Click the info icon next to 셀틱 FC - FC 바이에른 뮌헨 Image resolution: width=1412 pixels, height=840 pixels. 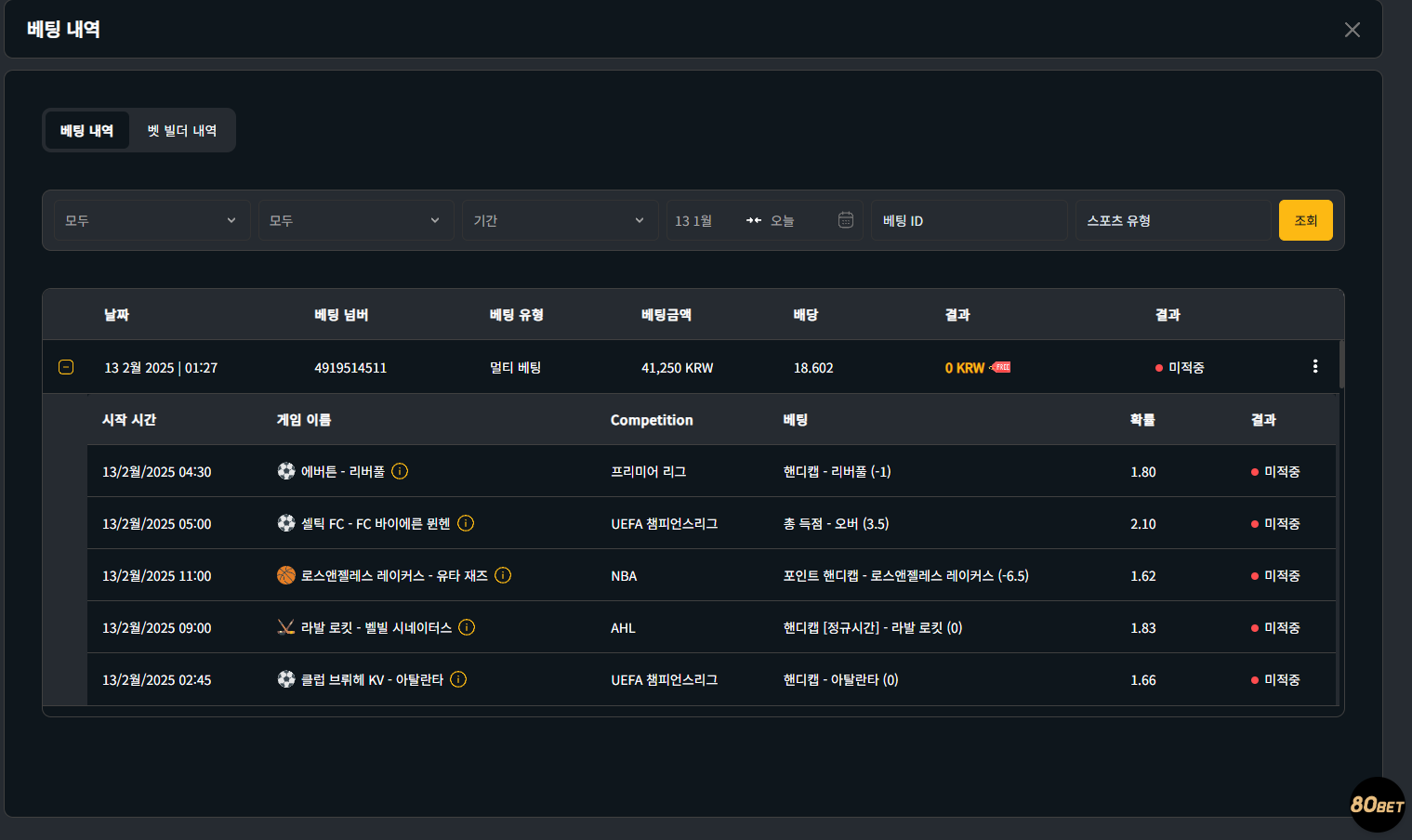466,523
